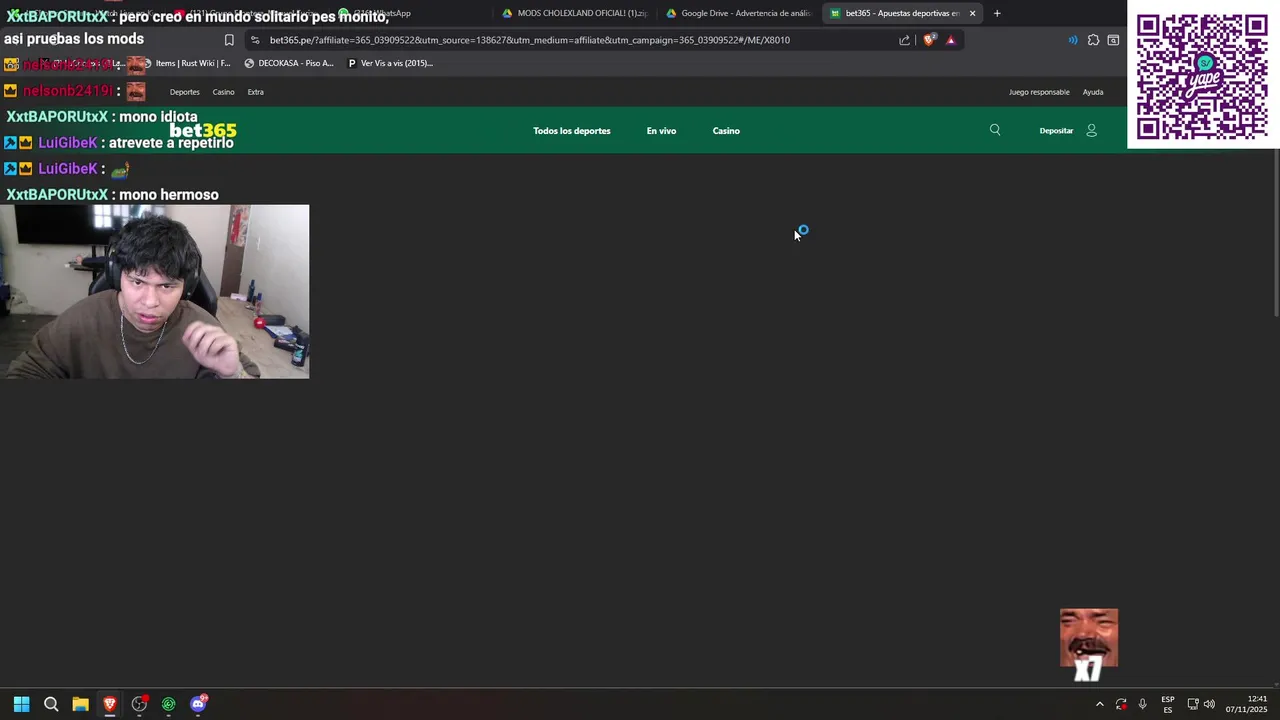Open the Windows Start menu
The image size is (1280, 720).
21,704
